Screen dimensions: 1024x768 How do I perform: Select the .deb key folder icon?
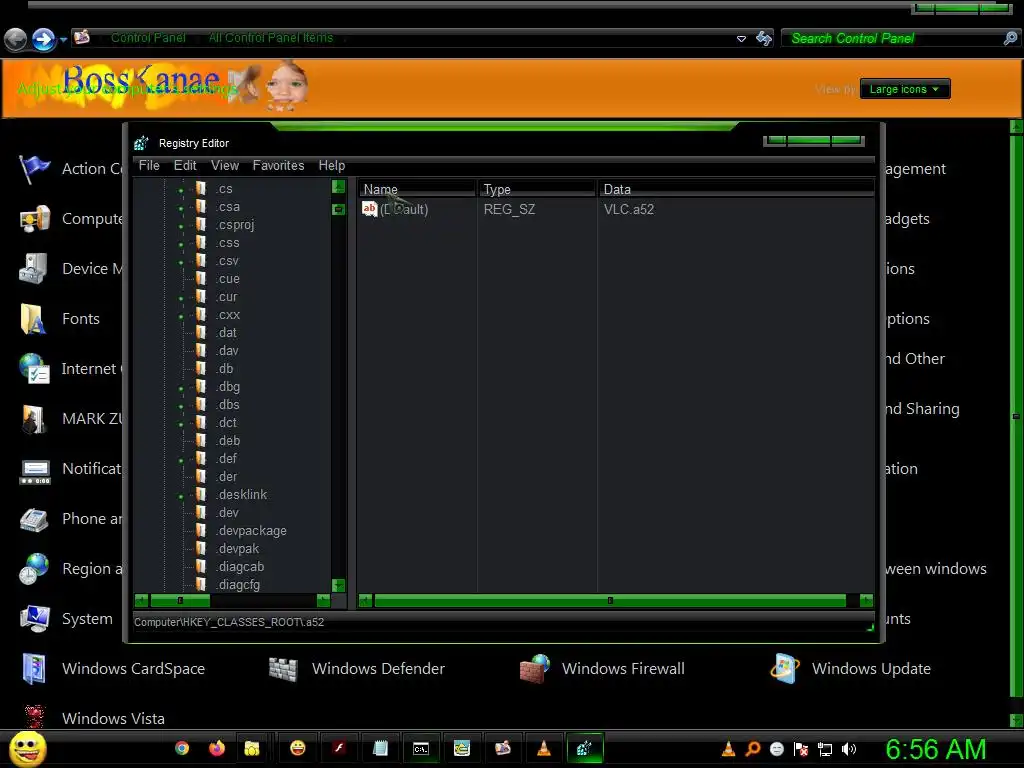[x=201, y=440]
